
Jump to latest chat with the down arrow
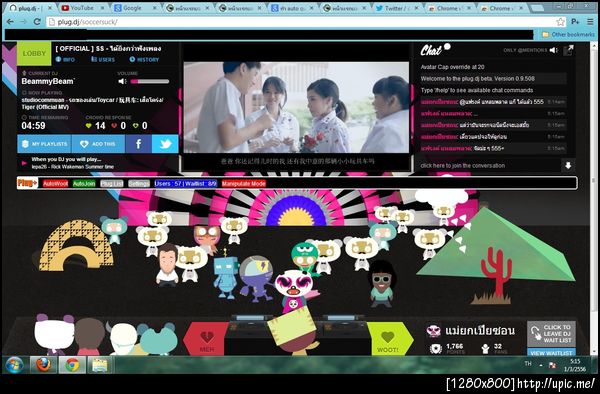click(x=568, y=166)
